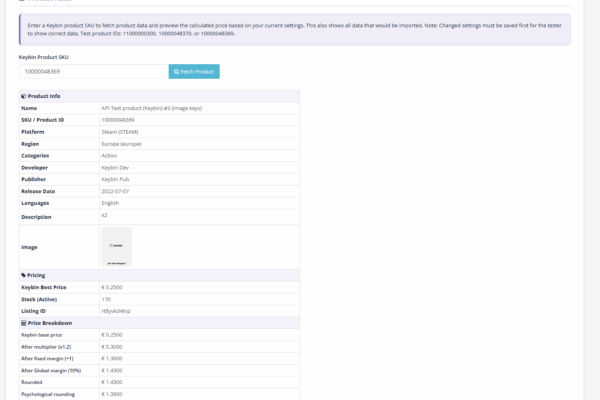Open the product image thumbnail
The image size is (600, 400).
tap(116, 246)
